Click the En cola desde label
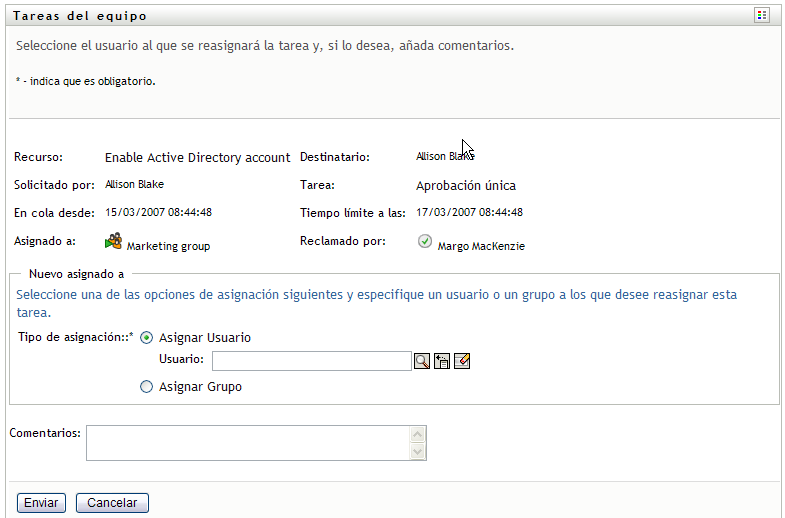 [54, 213]
